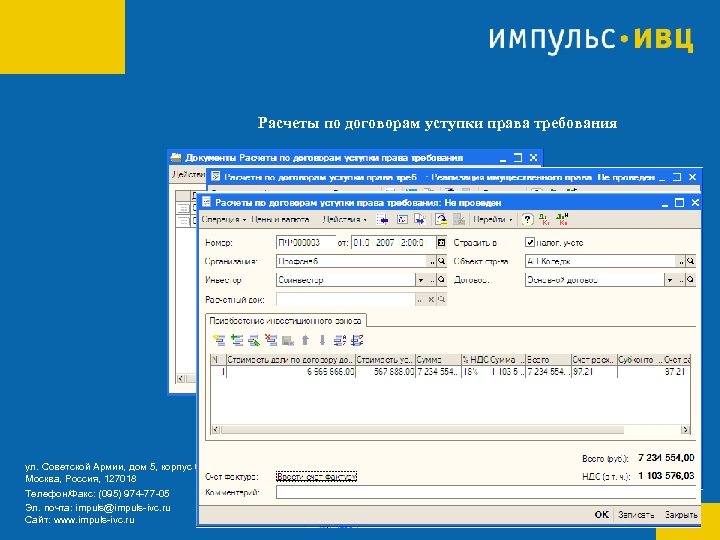
Task: Click the Организация field
Action: (352, 261)
